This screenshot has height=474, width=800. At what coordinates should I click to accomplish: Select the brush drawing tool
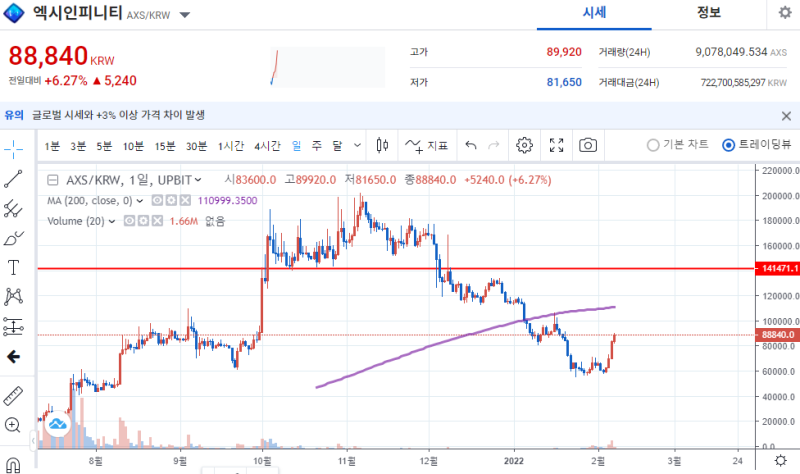13,238
